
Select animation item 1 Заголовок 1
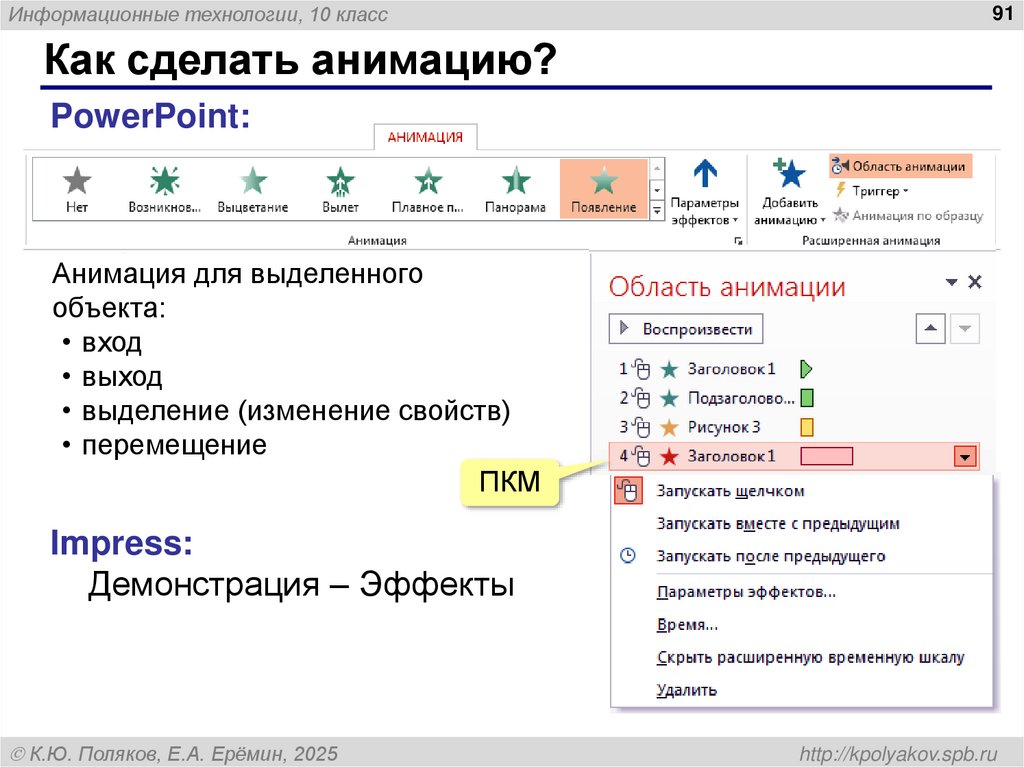pyautogui.click(x=793, y=369)
